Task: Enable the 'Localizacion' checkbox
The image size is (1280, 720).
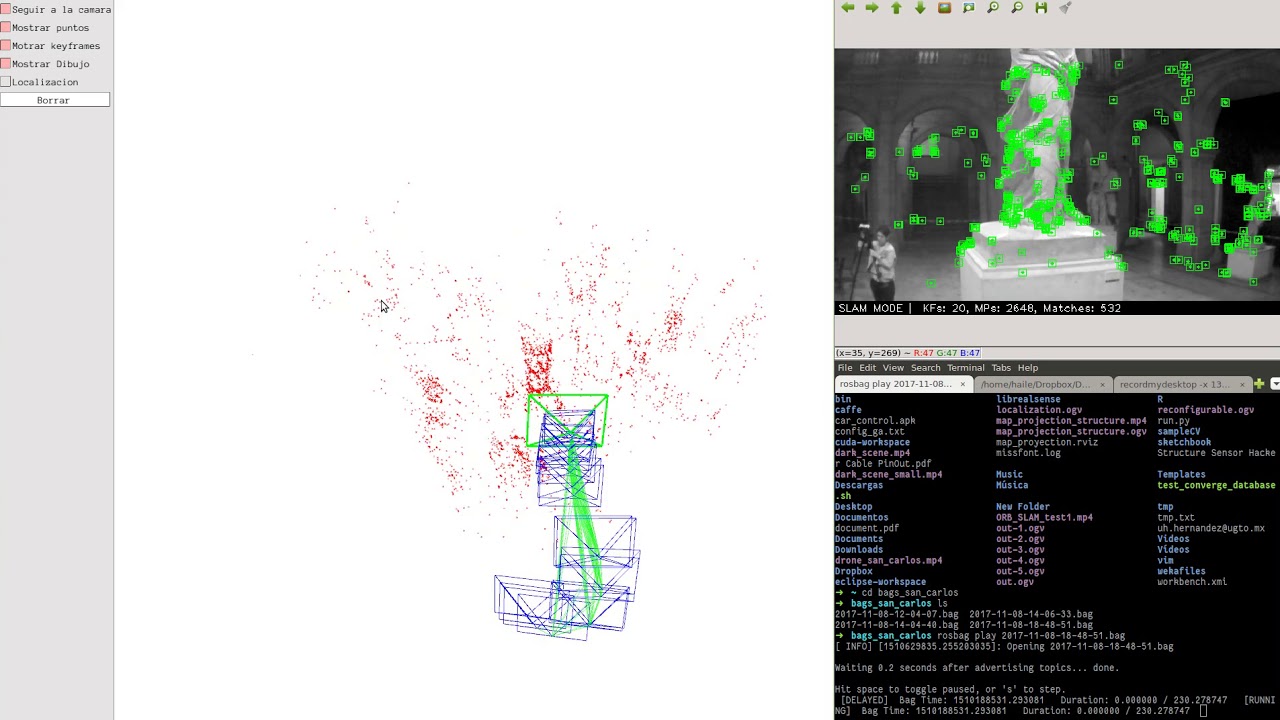Action: tap(6, 81)
